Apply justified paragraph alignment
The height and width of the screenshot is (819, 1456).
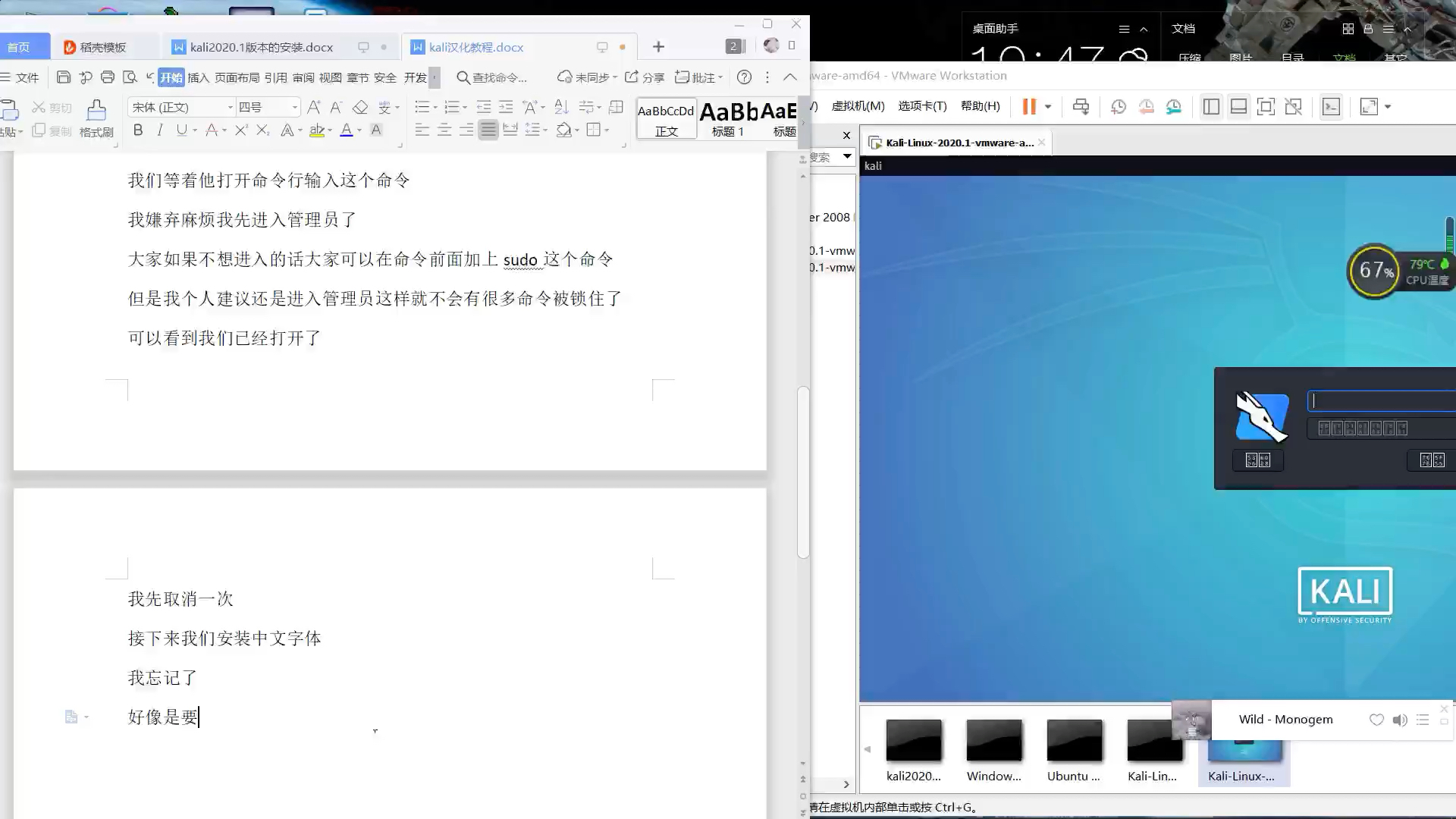(488, 130)
